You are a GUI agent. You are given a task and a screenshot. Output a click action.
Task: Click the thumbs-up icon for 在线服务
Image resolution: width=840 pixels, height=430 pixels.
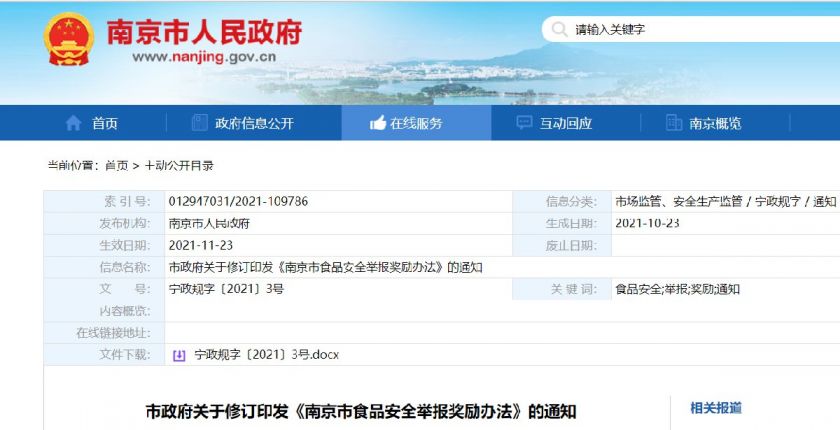tap(378, 123)
